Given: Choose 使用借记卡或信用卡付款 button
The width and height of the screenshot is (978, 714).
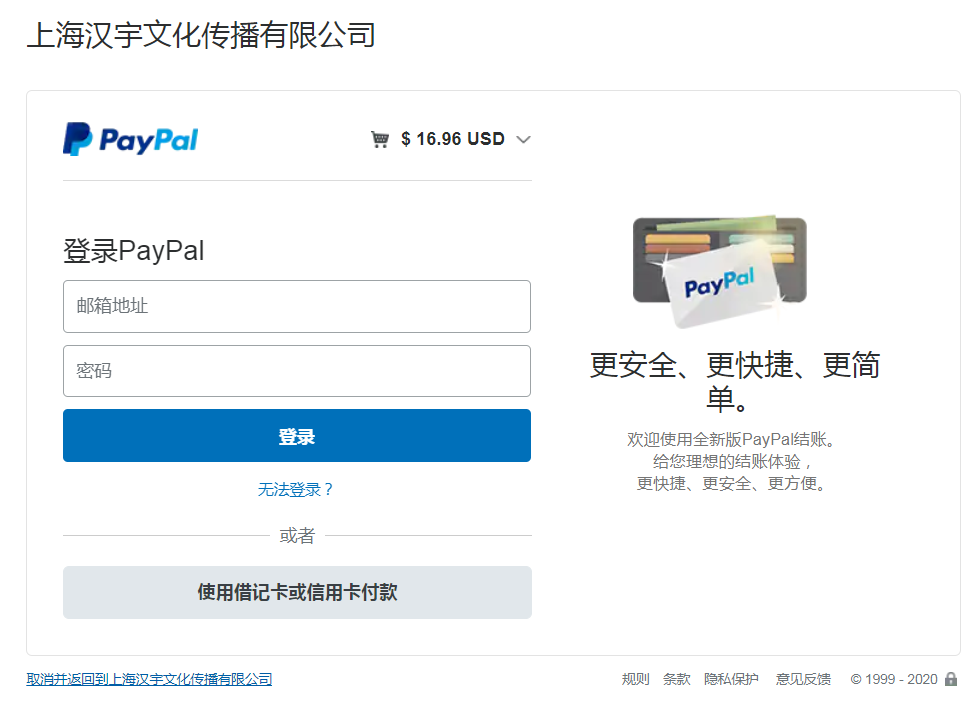Looking at the screenshot, I should coord(298,592).
